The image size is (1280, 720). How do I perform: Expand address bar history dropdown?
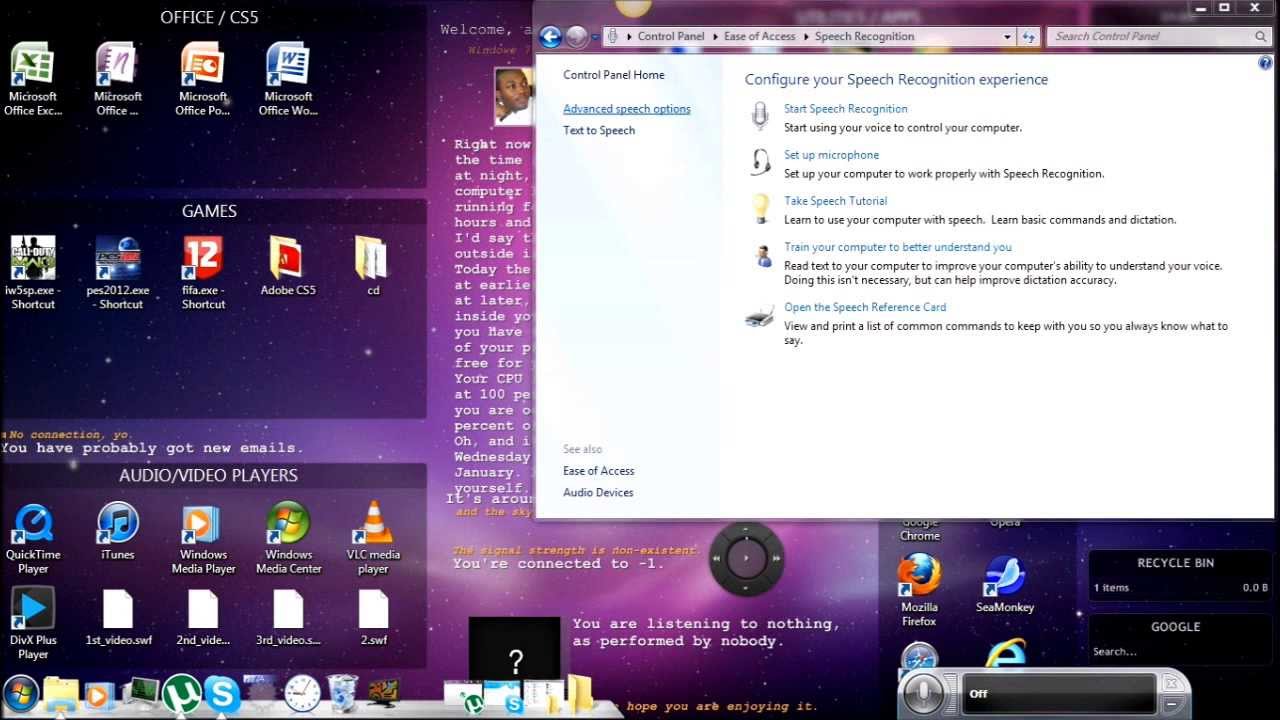click(x=1007, y=37)
